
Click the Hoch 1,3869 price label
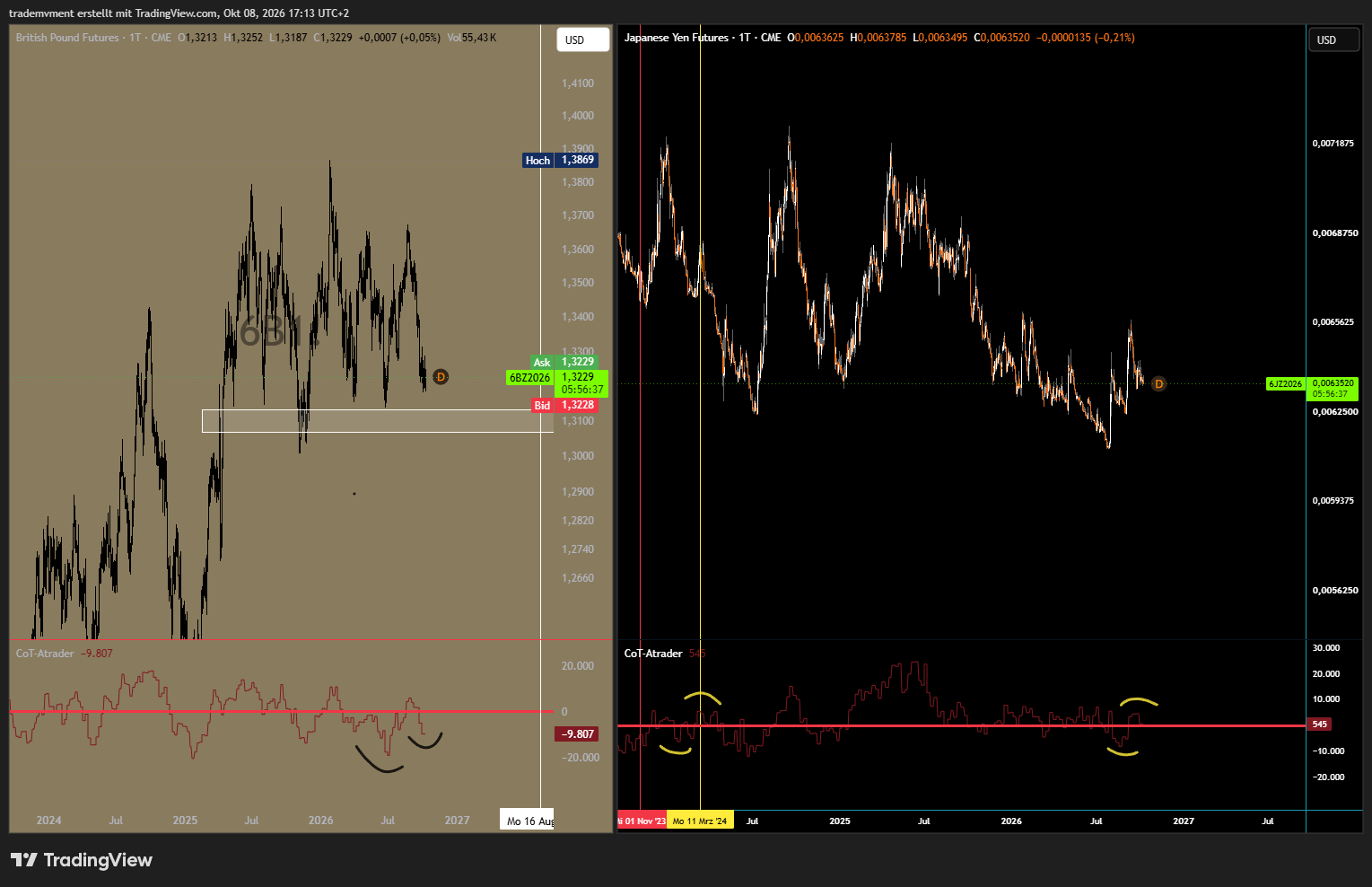(x=561, y=160)
